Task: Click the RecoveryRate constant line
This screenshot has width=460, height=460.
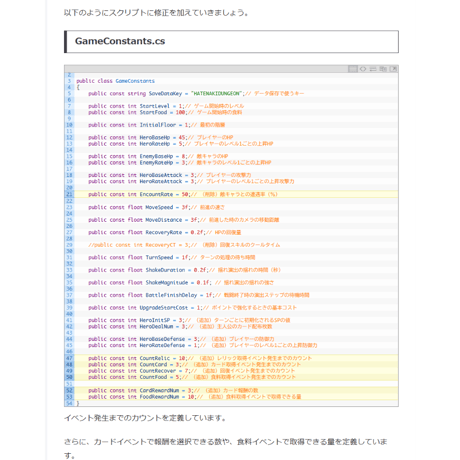Action: (x=165, y=232)
